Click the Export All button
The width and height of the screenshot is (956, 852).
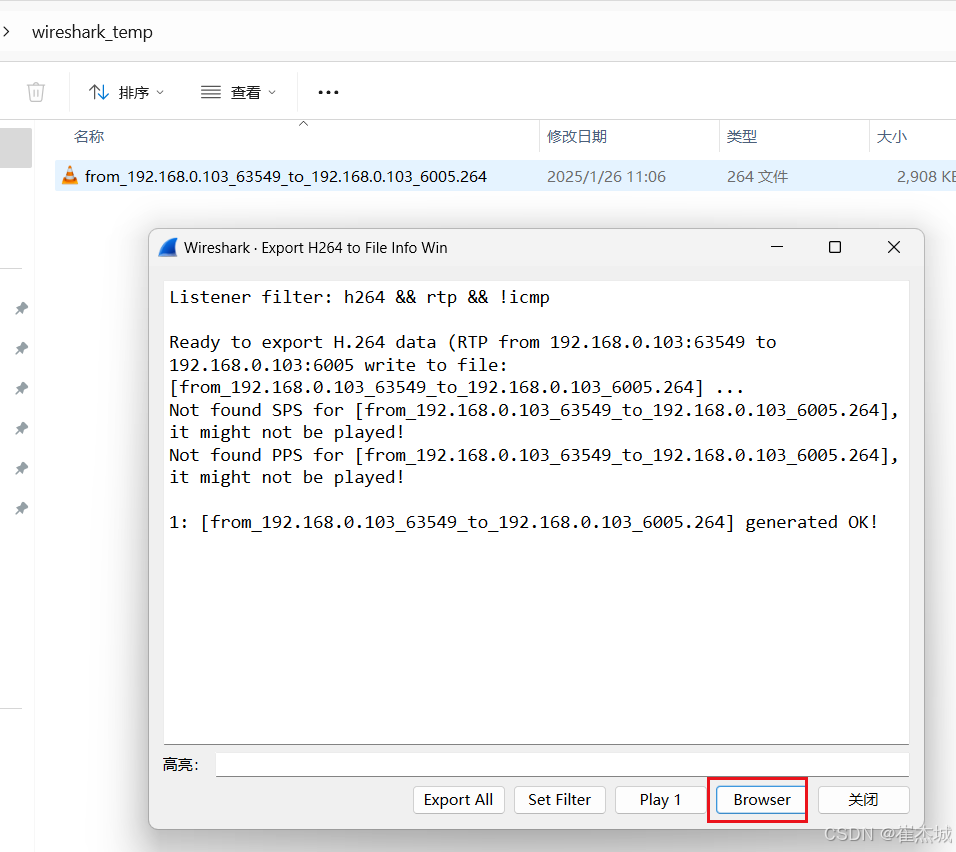(x=458, y=800)
